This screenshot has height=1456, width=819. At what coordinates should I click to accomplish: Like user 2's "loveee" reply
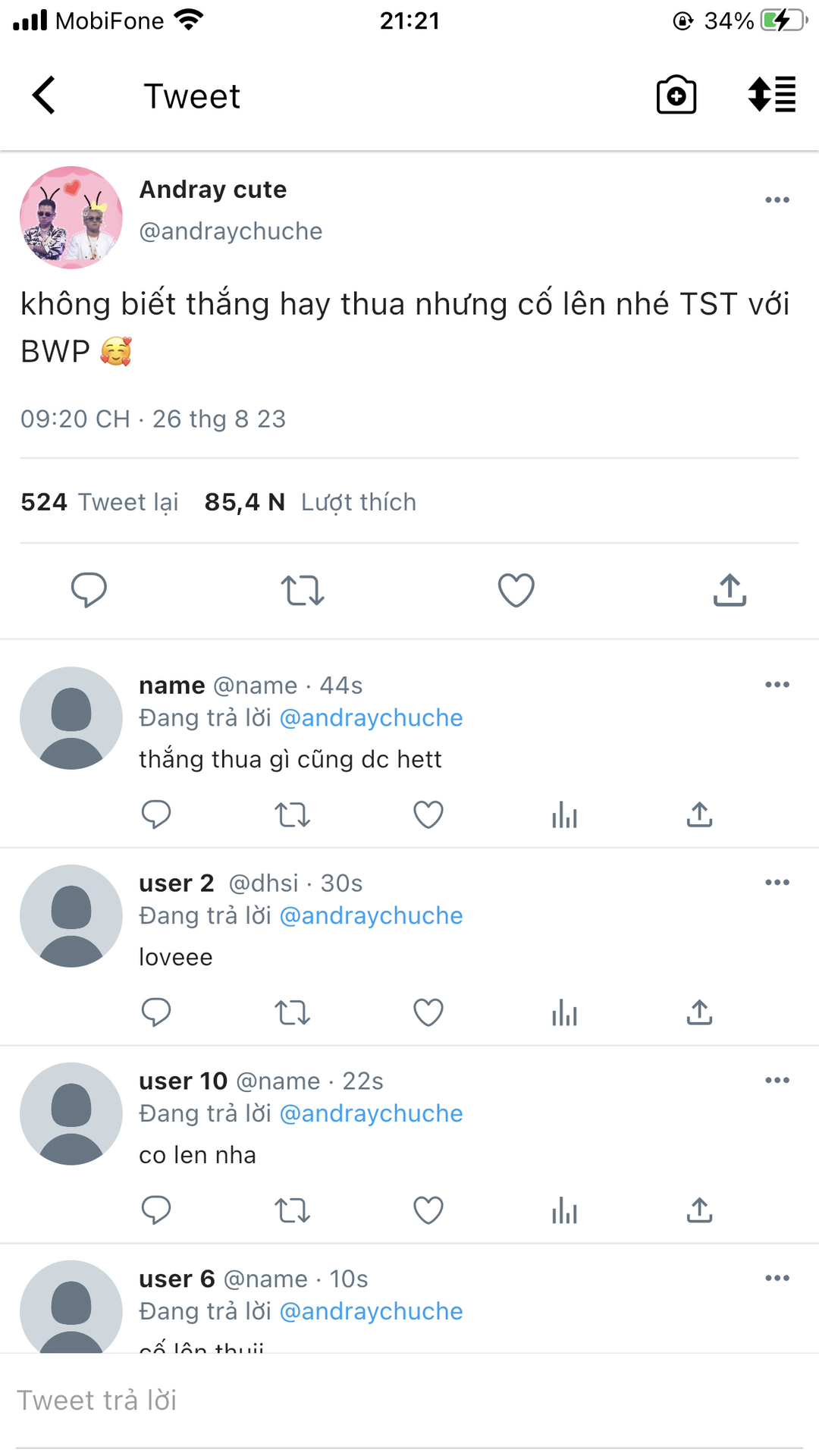click(428, 1012)
